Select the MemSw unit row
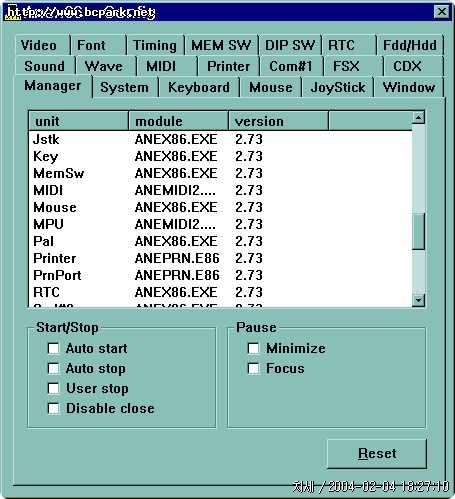This screenshot has width=455, height=499. click(x=220, y=173)
